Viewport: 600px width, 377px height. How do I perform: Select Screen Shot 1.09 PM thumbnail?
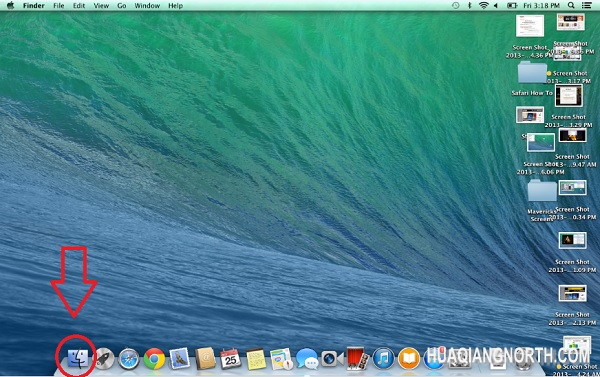click(572, 240)
